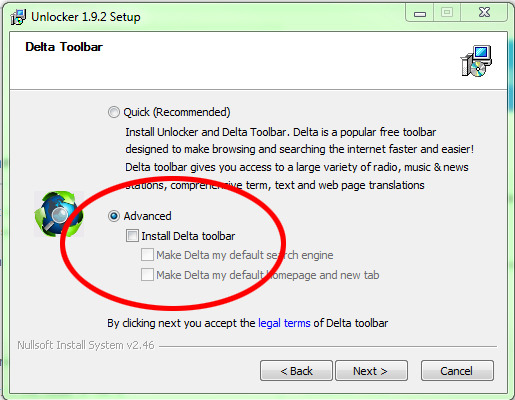515x400 pixels.
Task: Click the Delta Toolbar page heading
Action: tap(64, 47)
